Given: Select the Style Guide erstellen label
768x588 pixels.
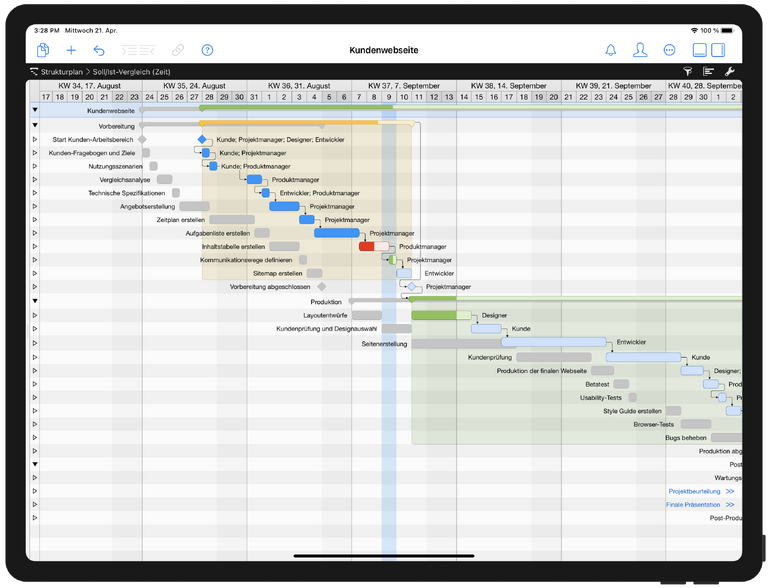Looking at the screenshot, I should [632, 411].
